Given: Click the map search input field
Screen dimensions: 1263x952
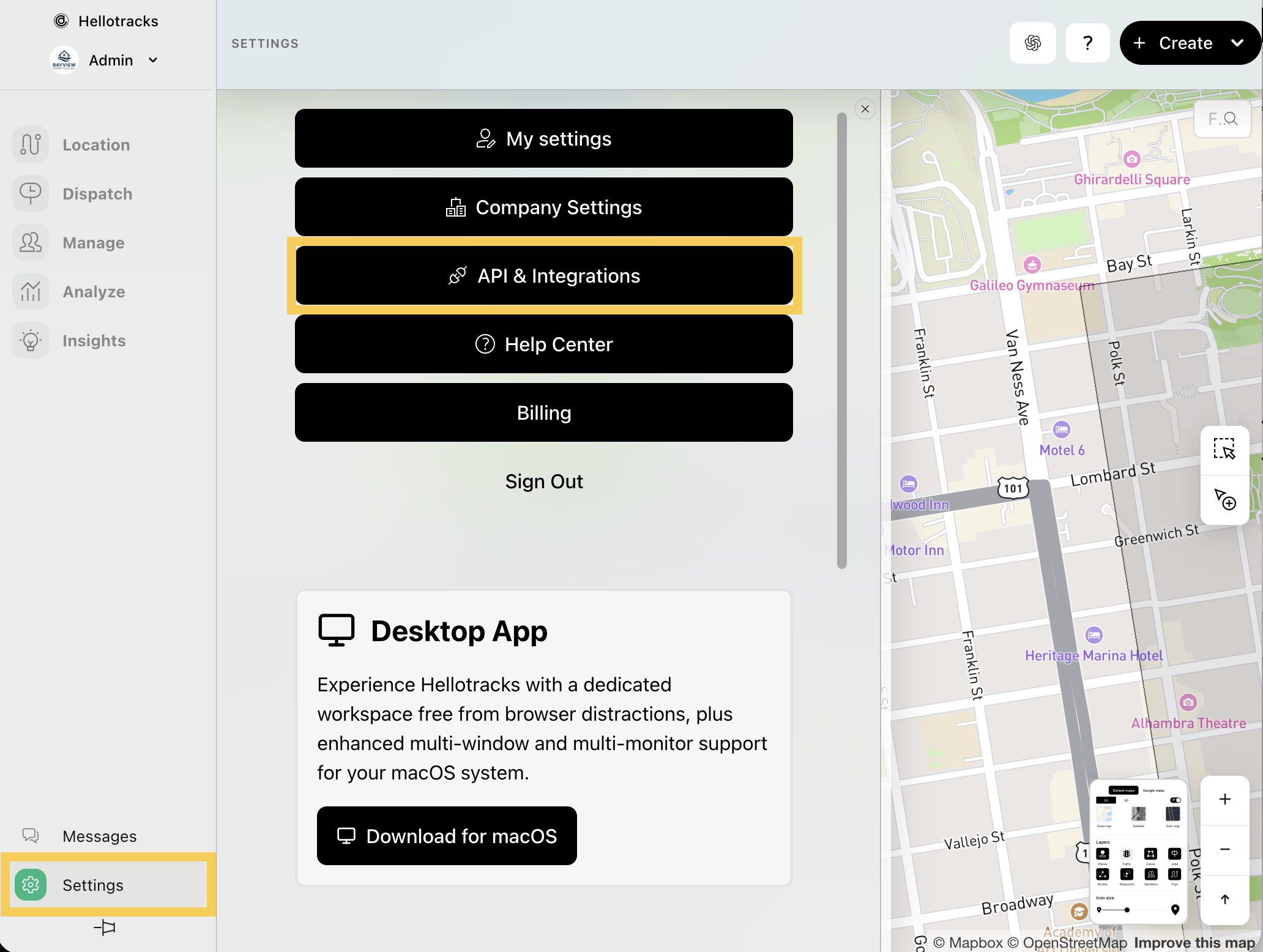Looking at the screenshot, I should click(1221, 119).
